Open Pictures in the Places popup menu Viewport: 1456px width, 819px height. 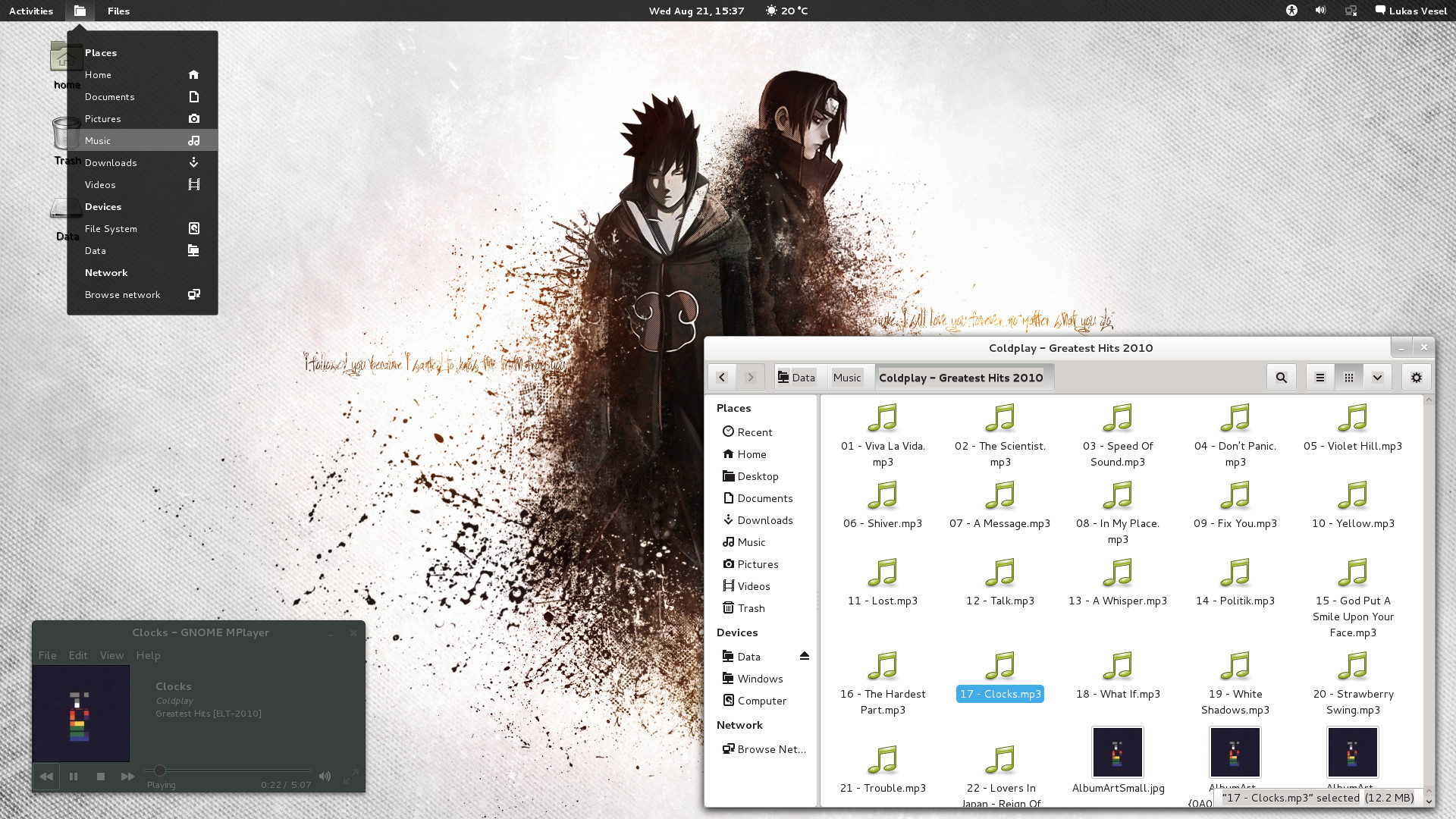(142, 118)
